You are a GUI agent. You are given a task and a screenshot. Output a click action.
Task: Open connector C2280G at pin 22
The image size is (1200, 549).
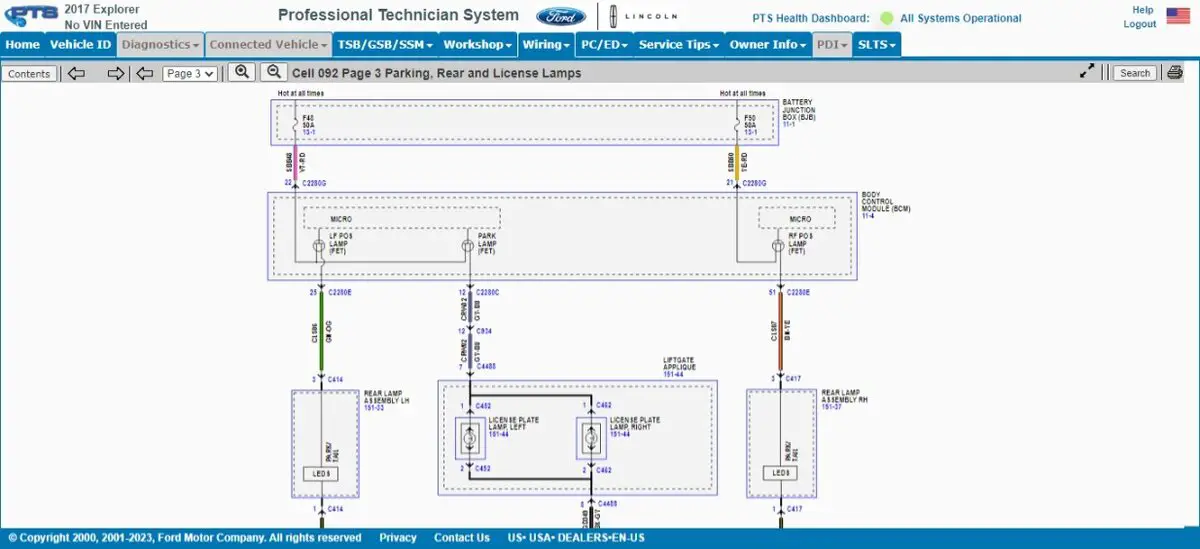313,183
